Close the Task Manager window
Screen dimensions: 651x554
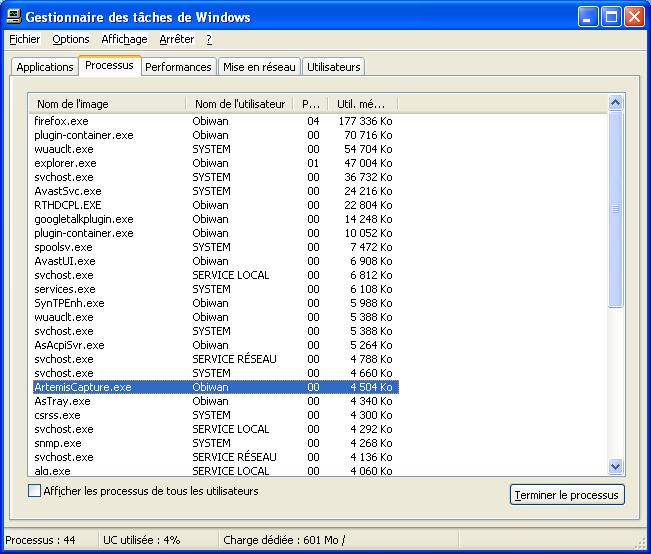(634, 17)
